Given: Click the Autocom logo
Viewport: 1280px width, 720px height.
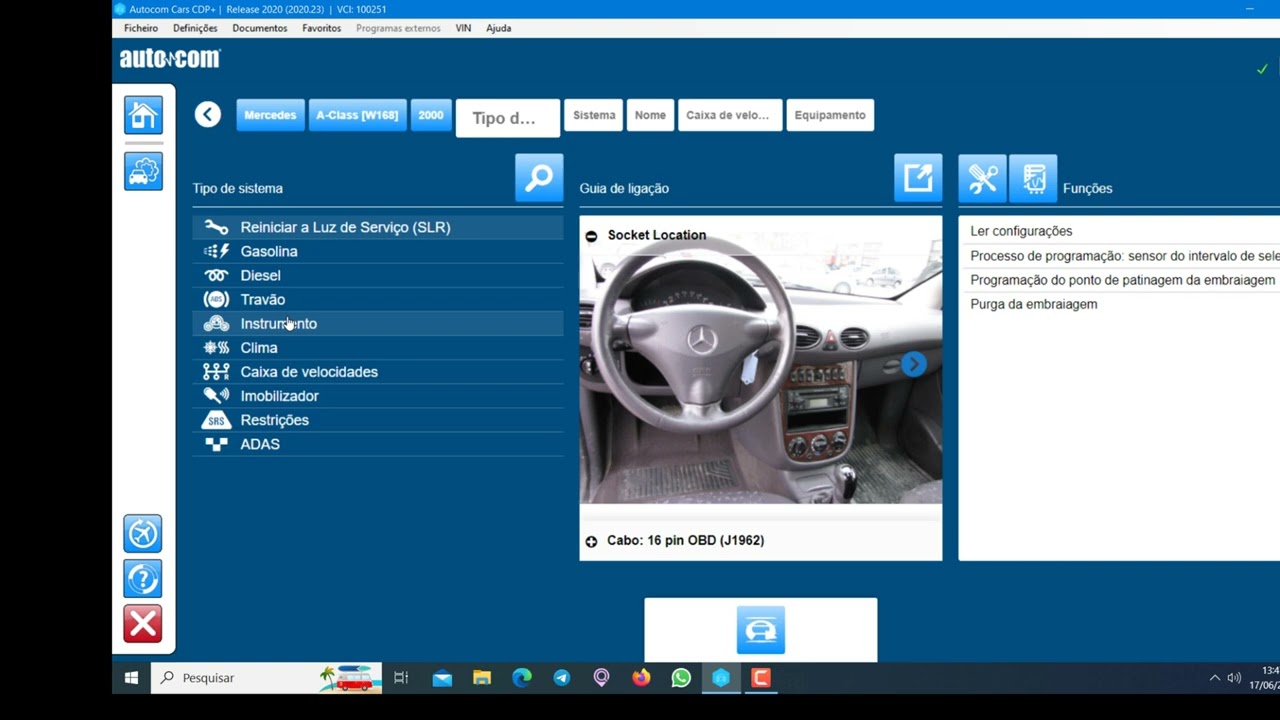Looking at the screenshot, I should (170, 59).
